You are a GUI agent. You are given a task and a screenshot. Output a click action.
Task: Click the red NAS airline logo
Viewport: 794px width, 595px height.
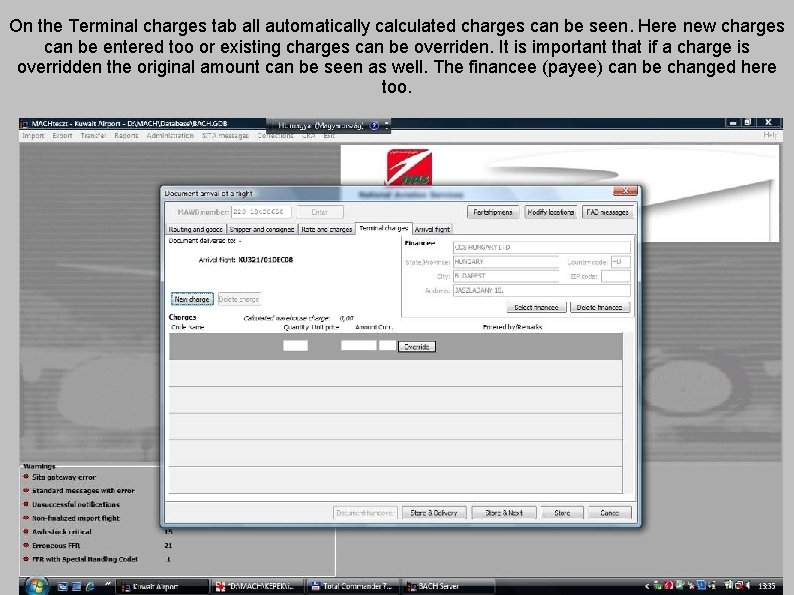409,167
